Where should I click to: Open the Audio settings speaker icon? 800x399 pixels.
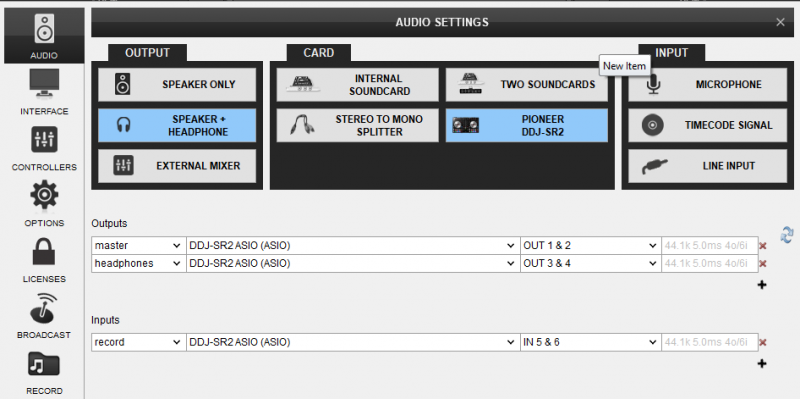pyautogui.click(x=44, y=29)
